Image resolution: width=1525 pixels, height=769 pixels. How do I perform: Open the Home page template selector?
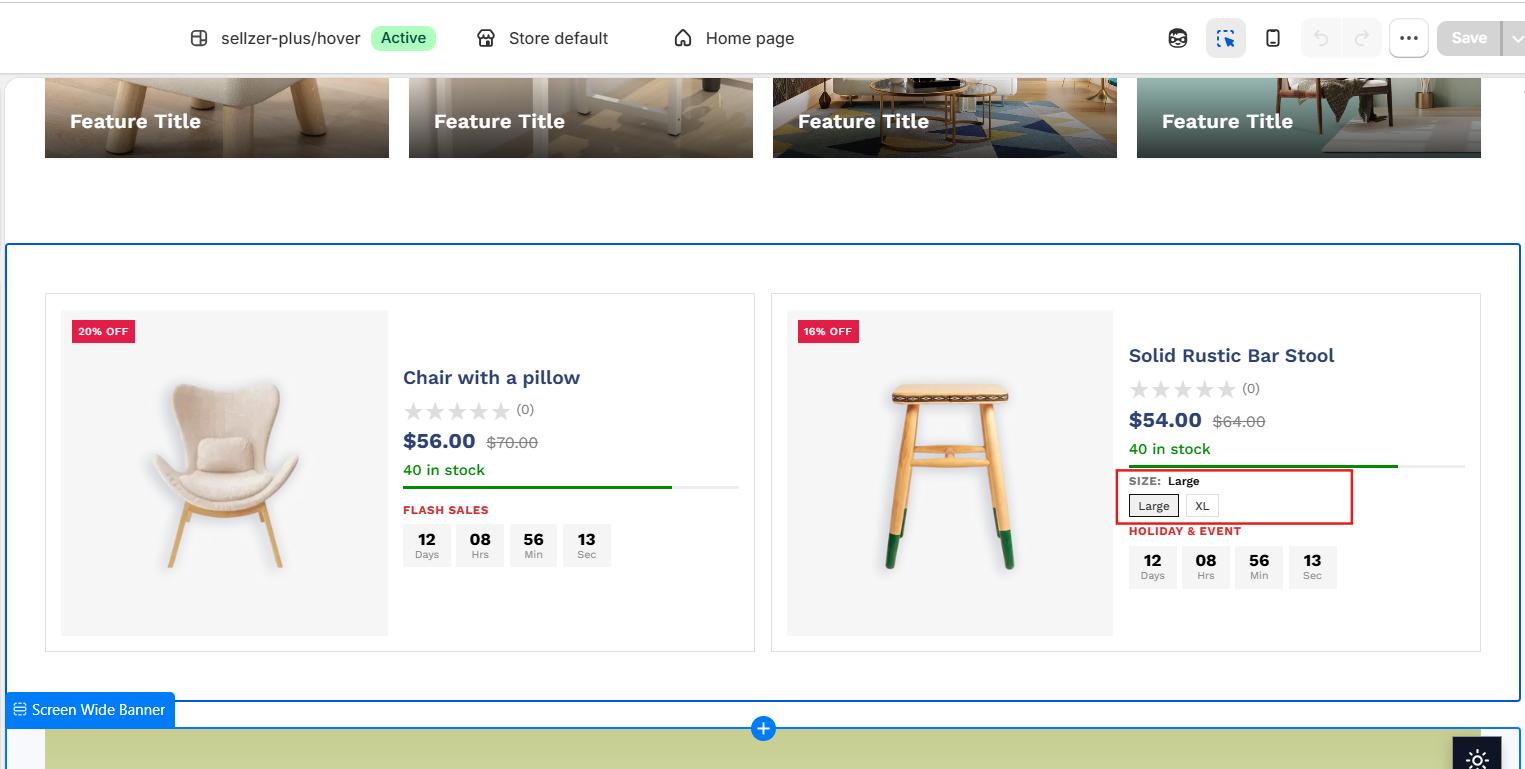(x=734, y=38)
